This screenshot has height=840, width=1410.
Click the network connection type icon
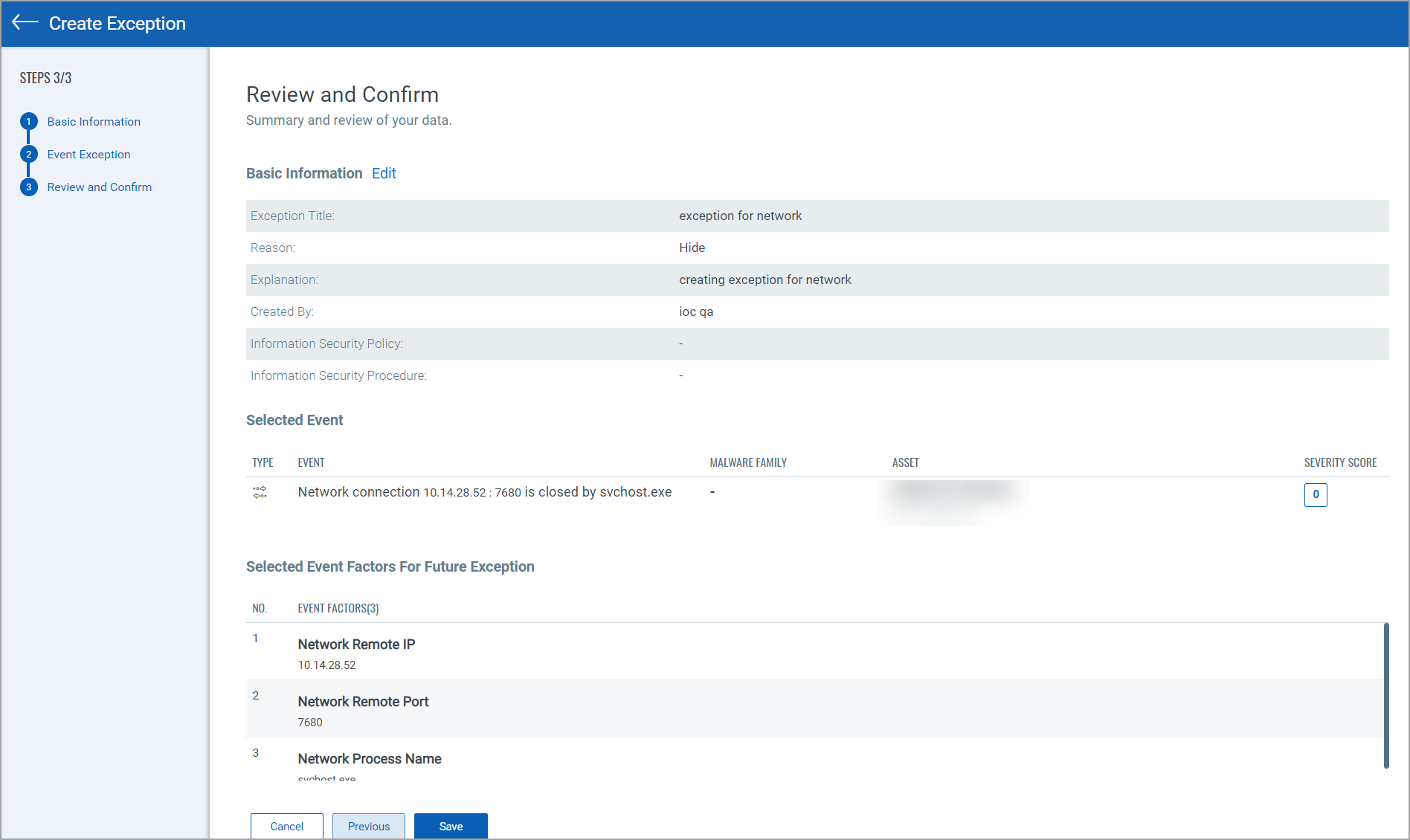tap(260, 492)
